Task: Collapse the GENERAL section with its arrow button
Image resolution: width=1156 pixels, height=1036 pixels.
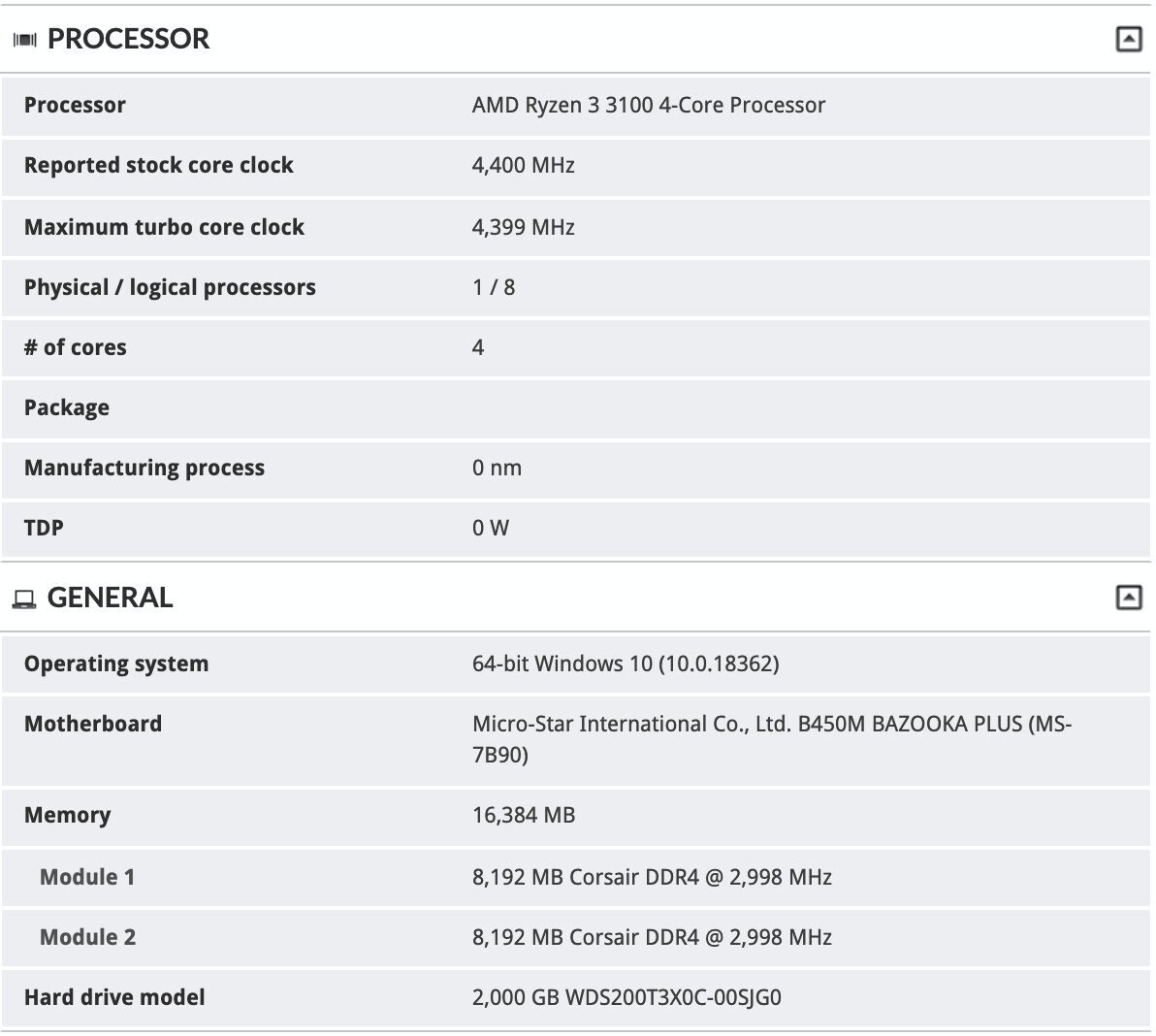Action: pyautogui.click(x=1128, y=598)
